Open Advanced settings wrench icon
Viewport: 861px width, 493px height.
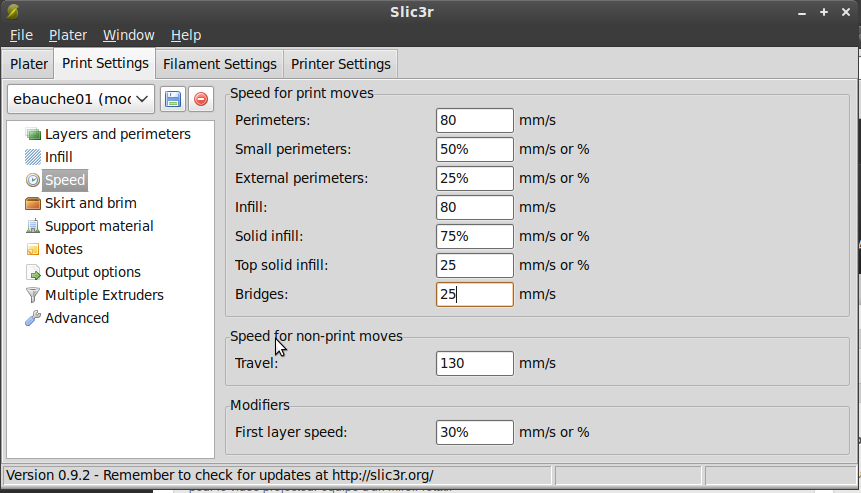tap(33, 318)
